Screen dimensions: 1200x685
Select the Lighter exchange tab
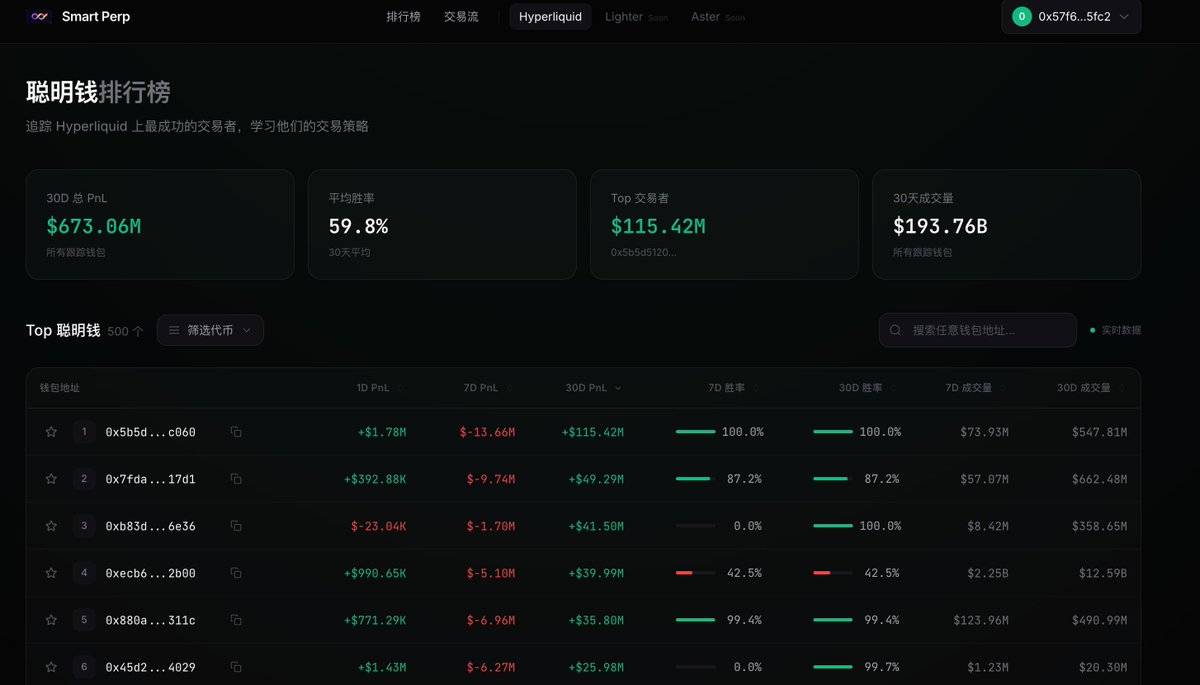point(636,17)
